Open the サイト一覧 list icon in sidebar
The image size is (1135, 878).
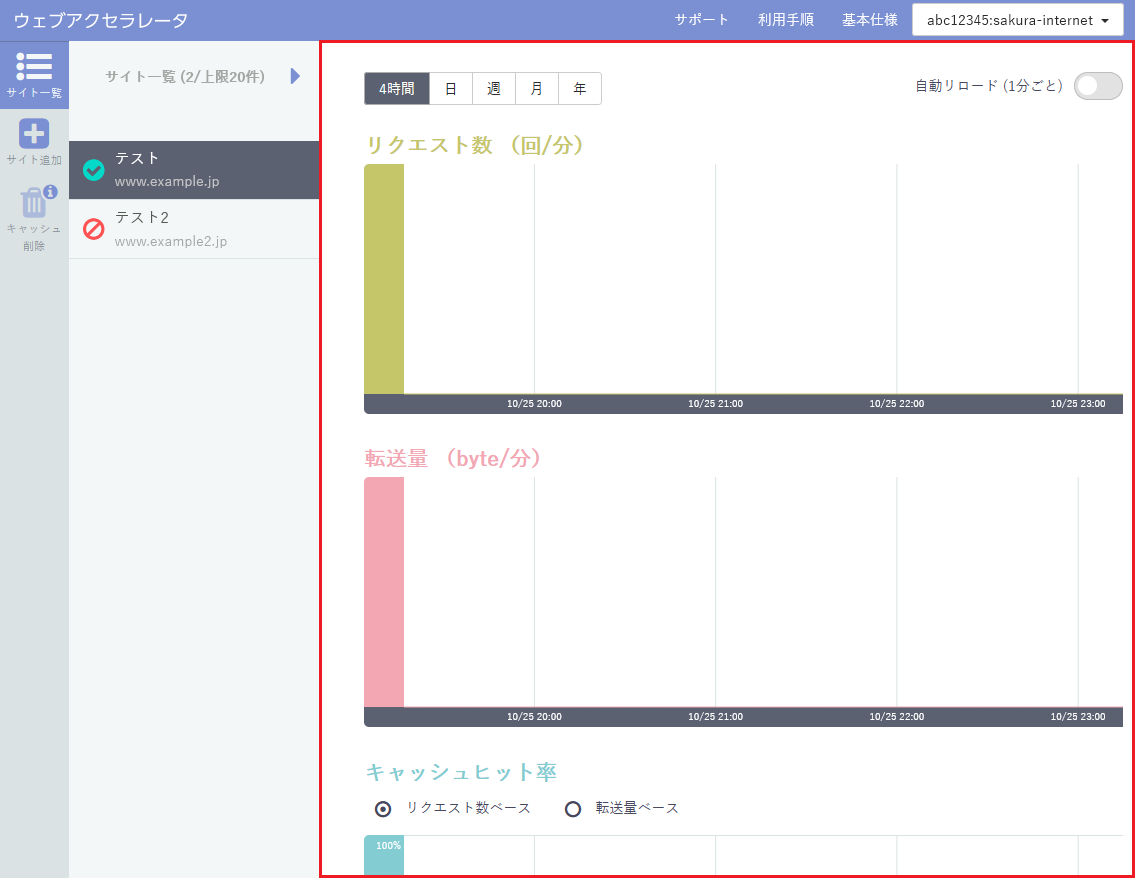34,66
